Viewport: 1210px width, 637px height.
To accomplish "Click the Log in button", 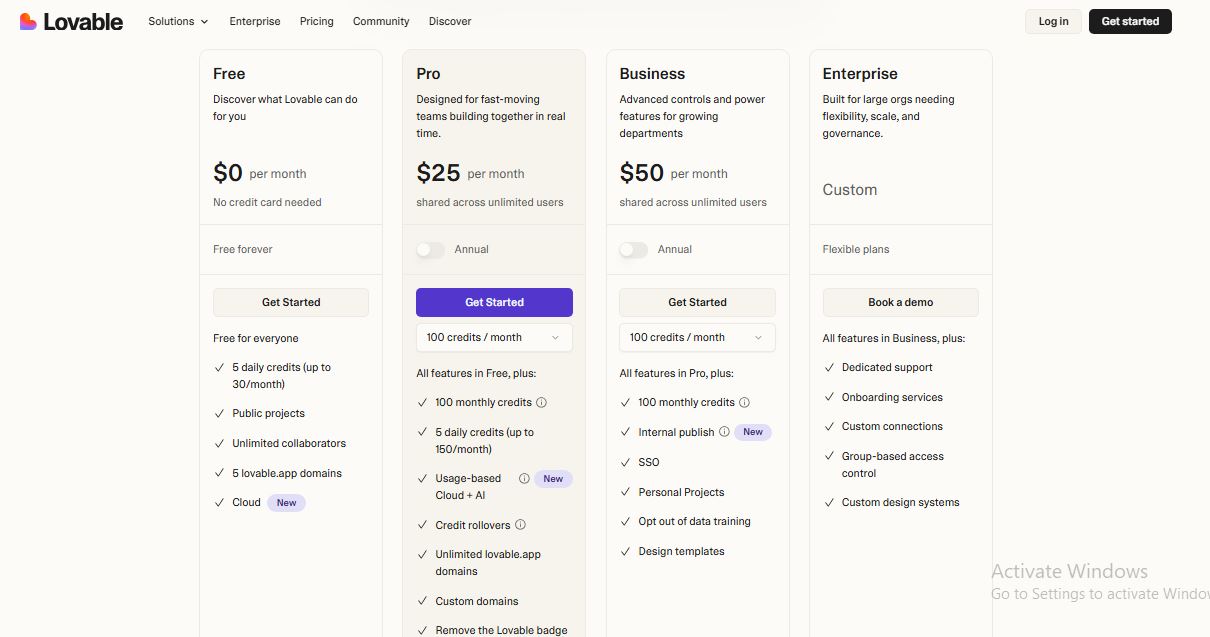I will click(x=1053, y=21).
